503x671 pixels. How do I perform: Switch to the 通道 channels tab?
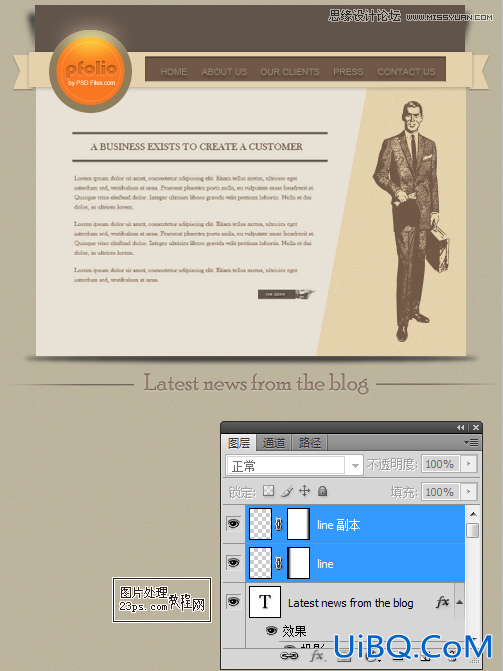pos(274,442)
